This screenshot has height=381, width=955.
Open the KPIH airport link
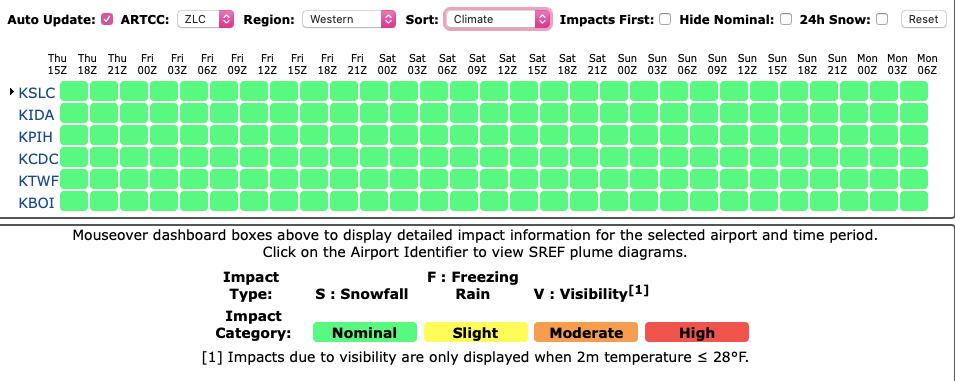(37, 137)
